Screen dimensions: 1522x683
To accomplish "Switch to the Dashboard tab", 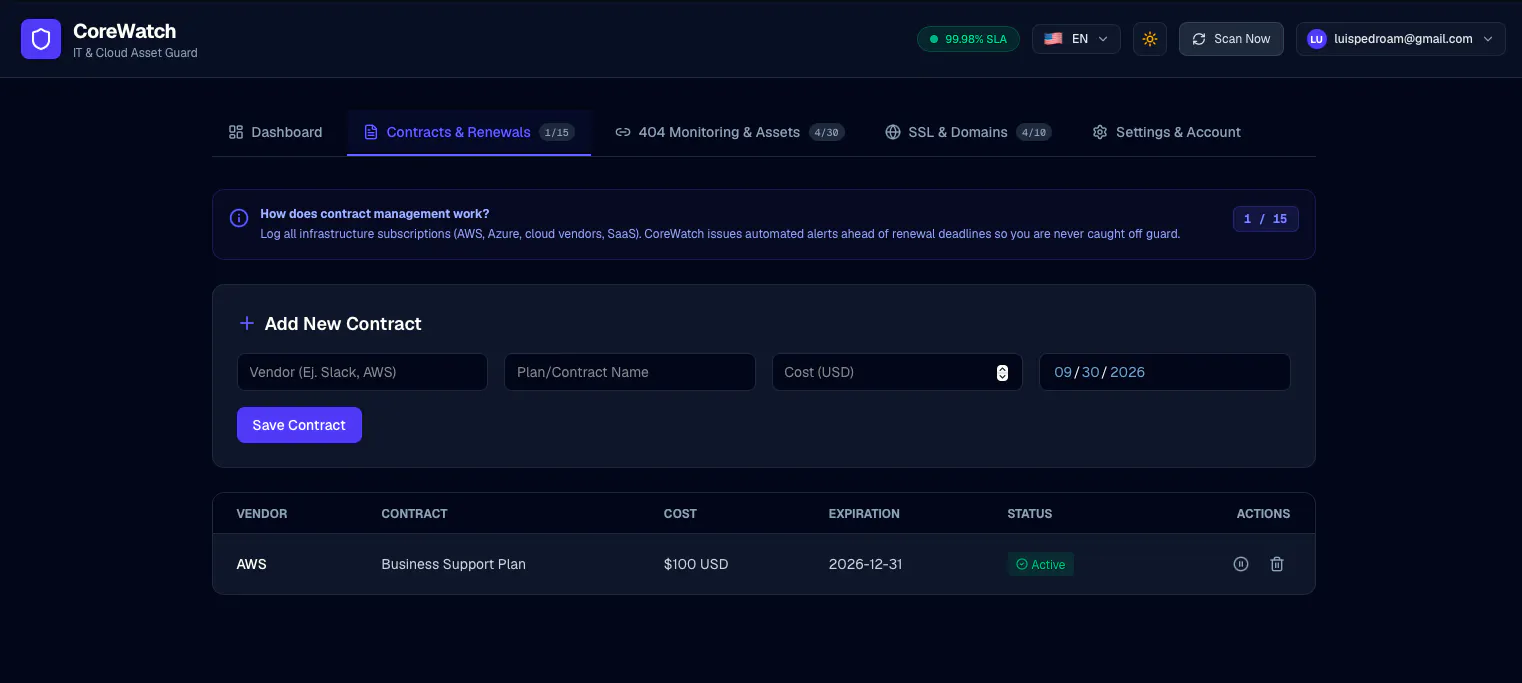I will 275,132.
